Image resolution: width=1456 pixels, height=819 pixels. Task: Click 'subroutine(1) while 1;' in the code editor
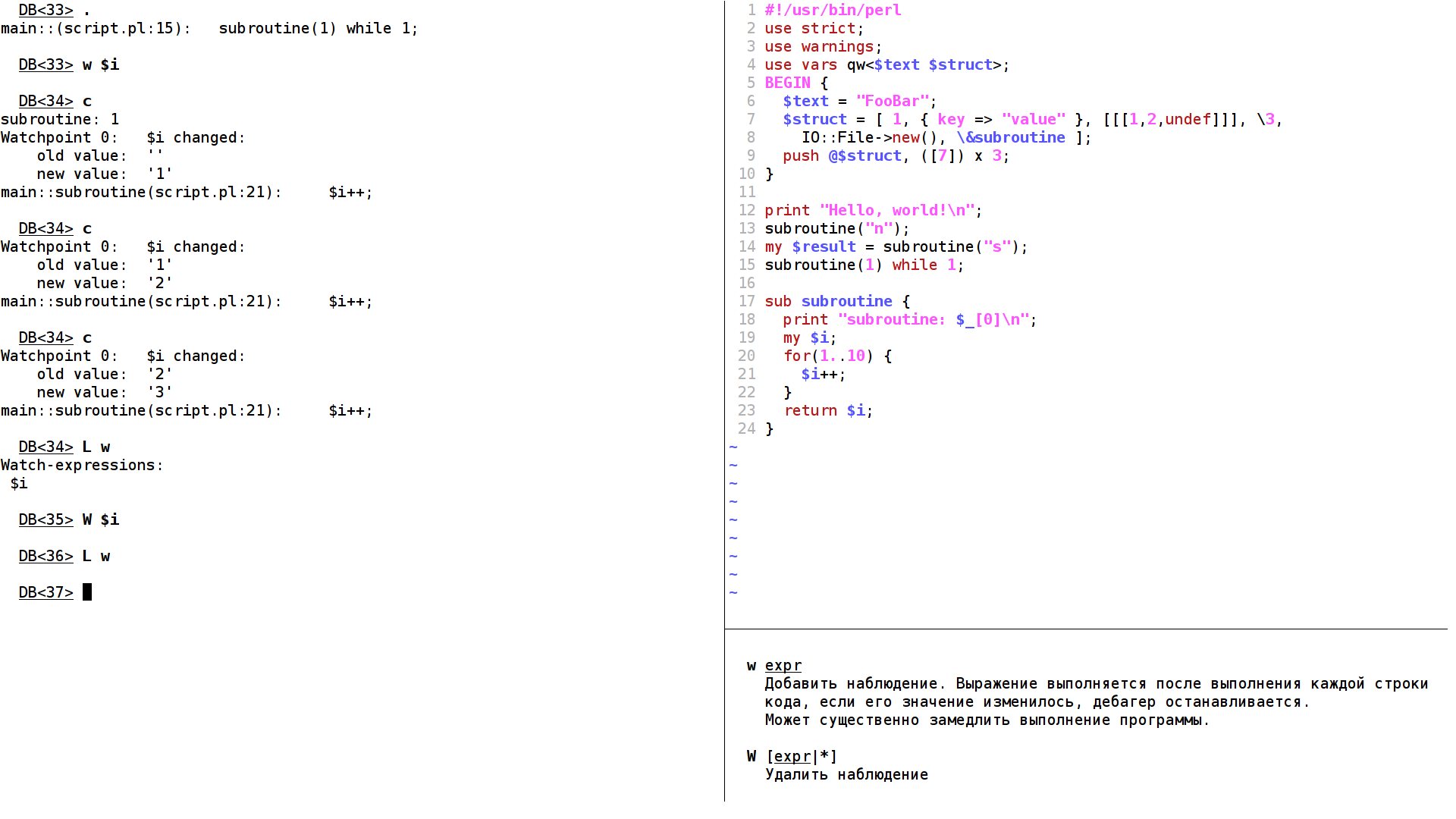click(864, 265)
